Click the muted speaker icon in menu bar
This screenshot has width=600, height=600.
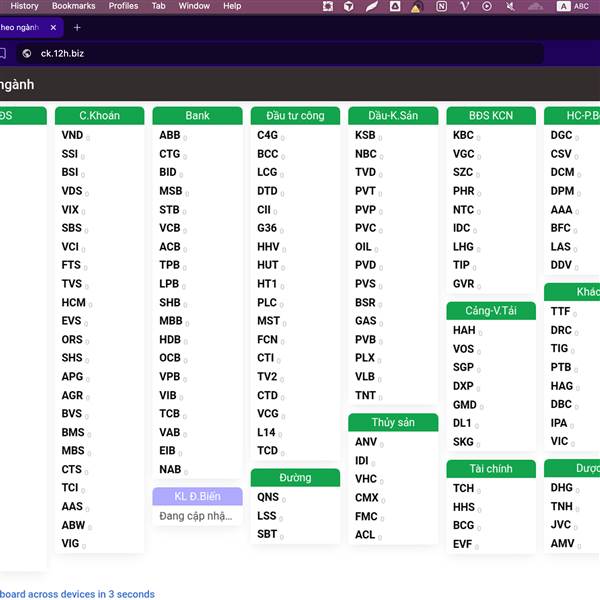(x=510, y=6)
